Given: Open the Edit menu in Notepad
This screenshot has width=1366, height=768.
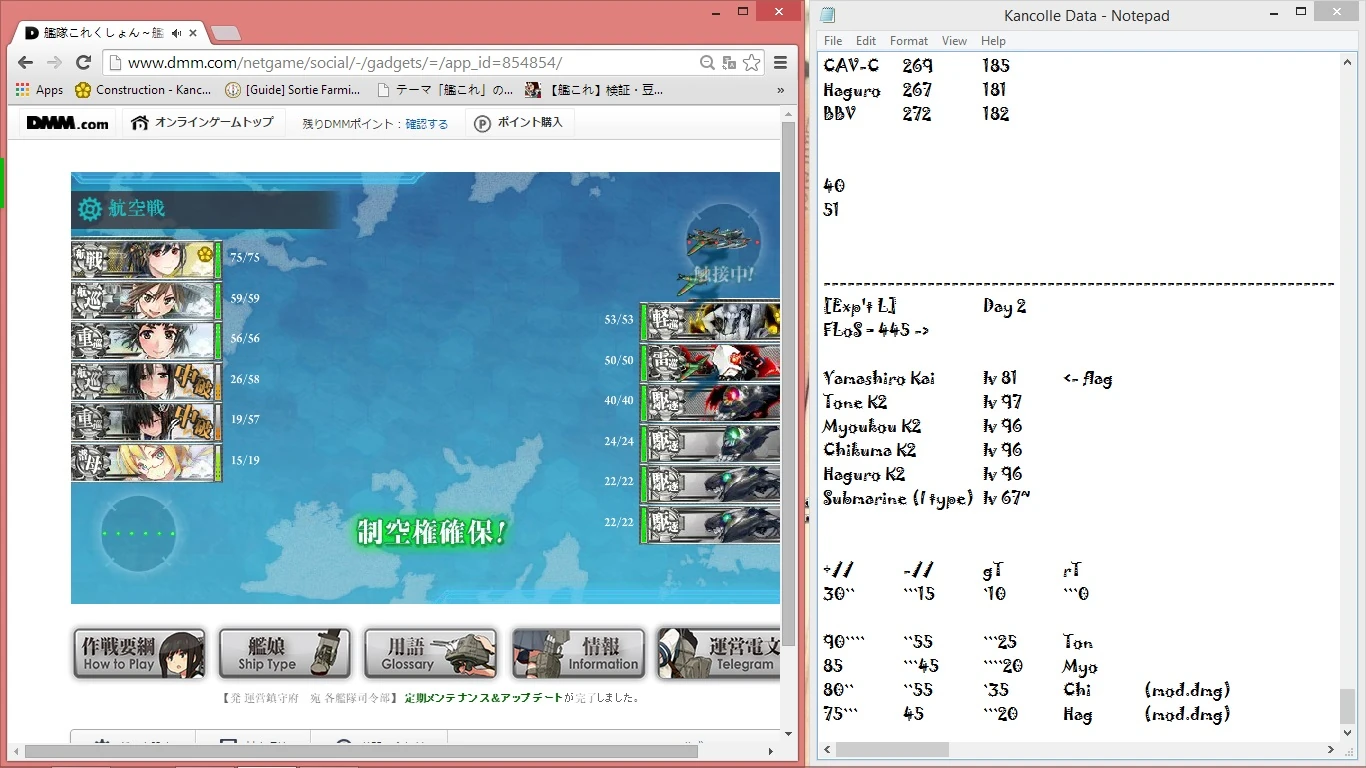Looking at the screenshot, I should tap(866, 41).
